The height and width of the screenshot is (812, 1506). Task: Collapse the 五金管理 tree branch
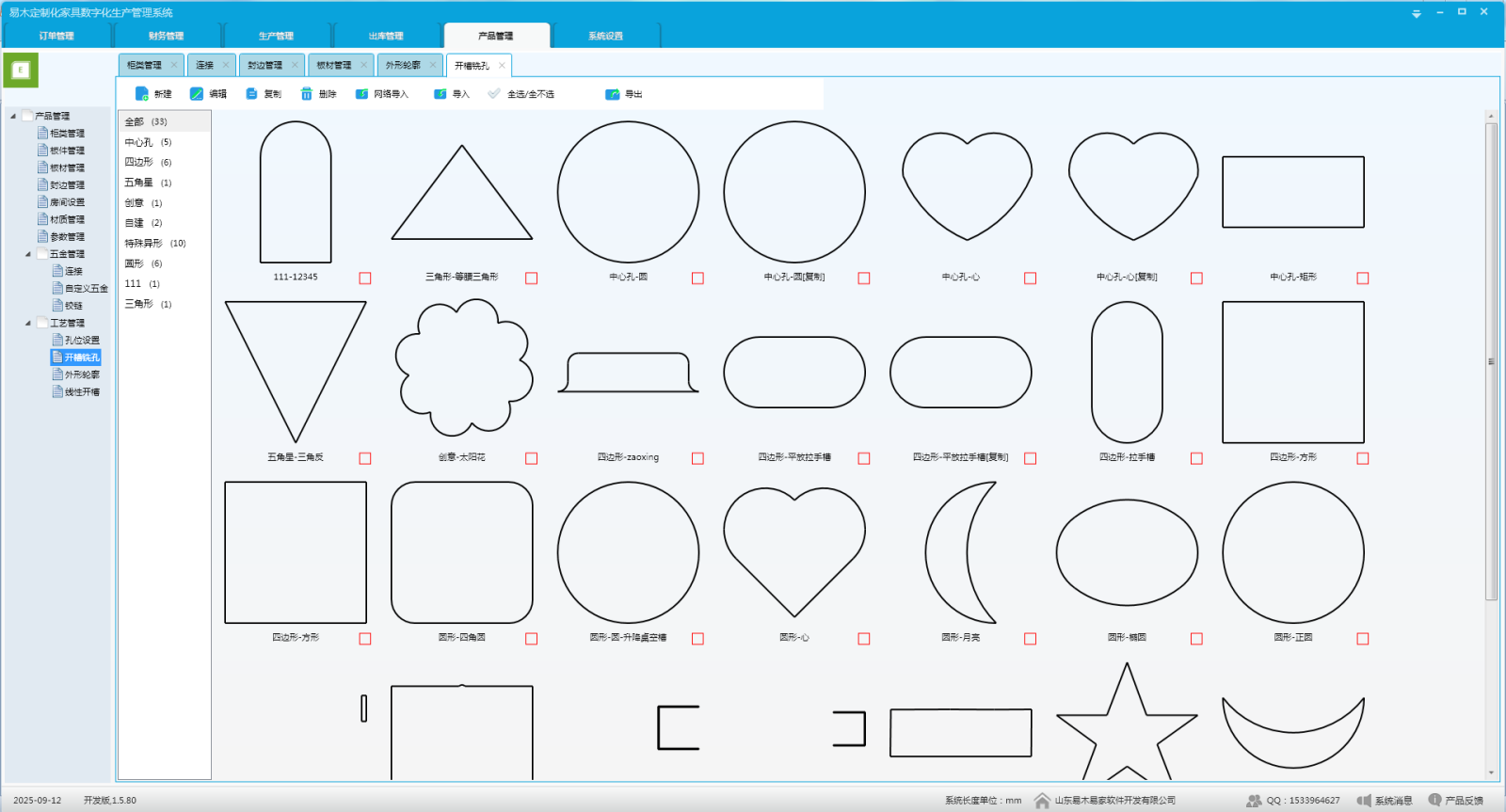coord(28,254)
